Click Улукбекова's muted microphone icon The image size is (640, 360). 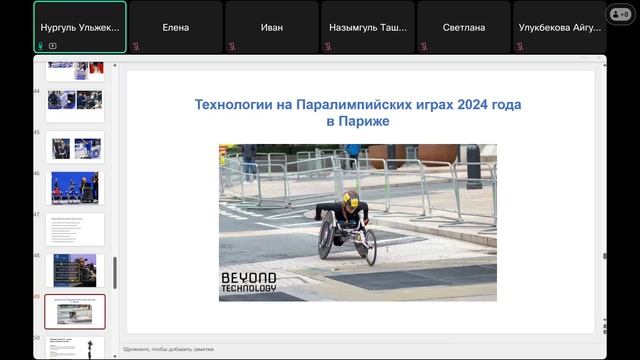pyautogui.click(x=520, y=46)
